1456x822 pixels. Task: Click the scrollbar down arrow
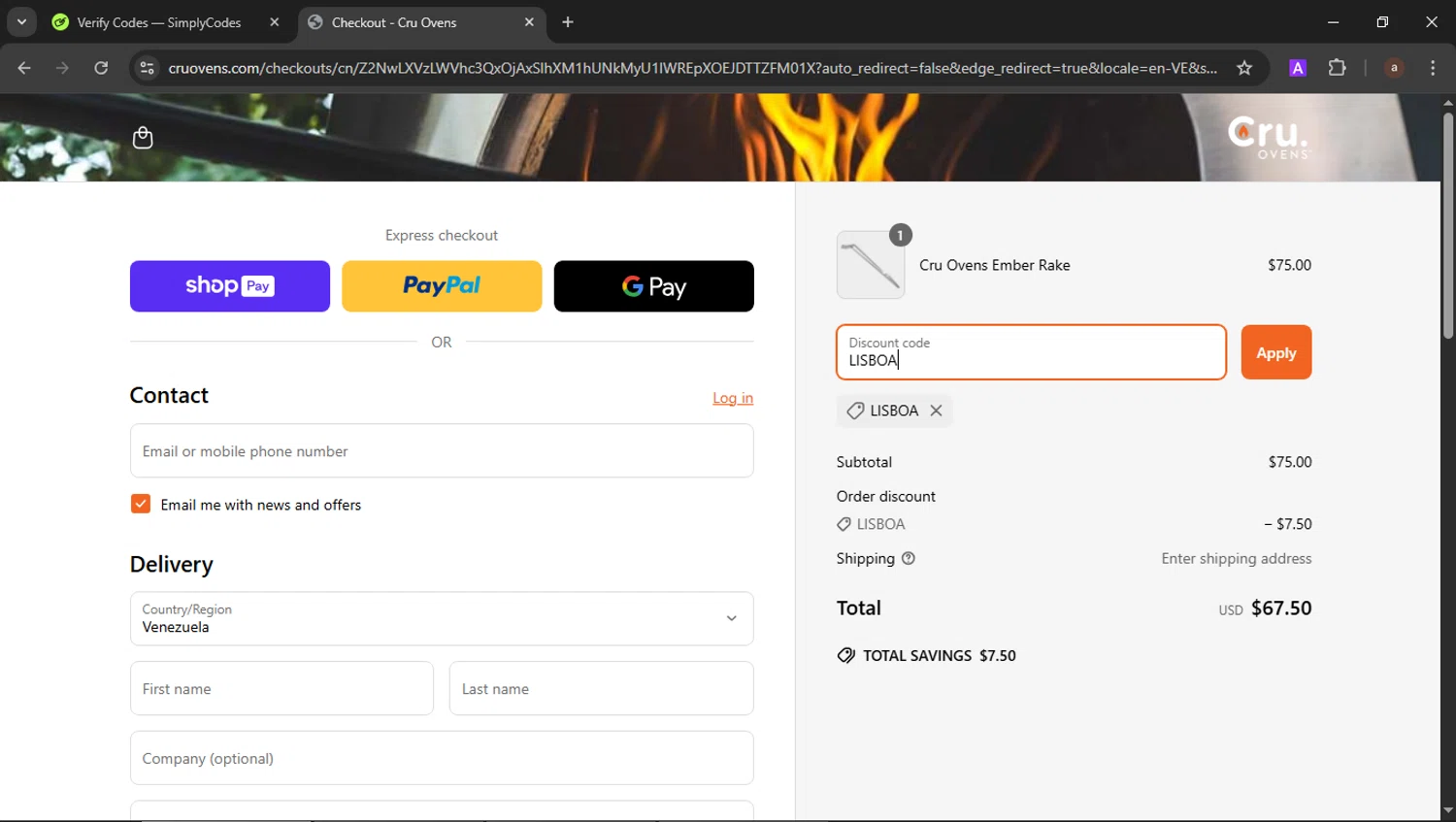point(1448,810)
